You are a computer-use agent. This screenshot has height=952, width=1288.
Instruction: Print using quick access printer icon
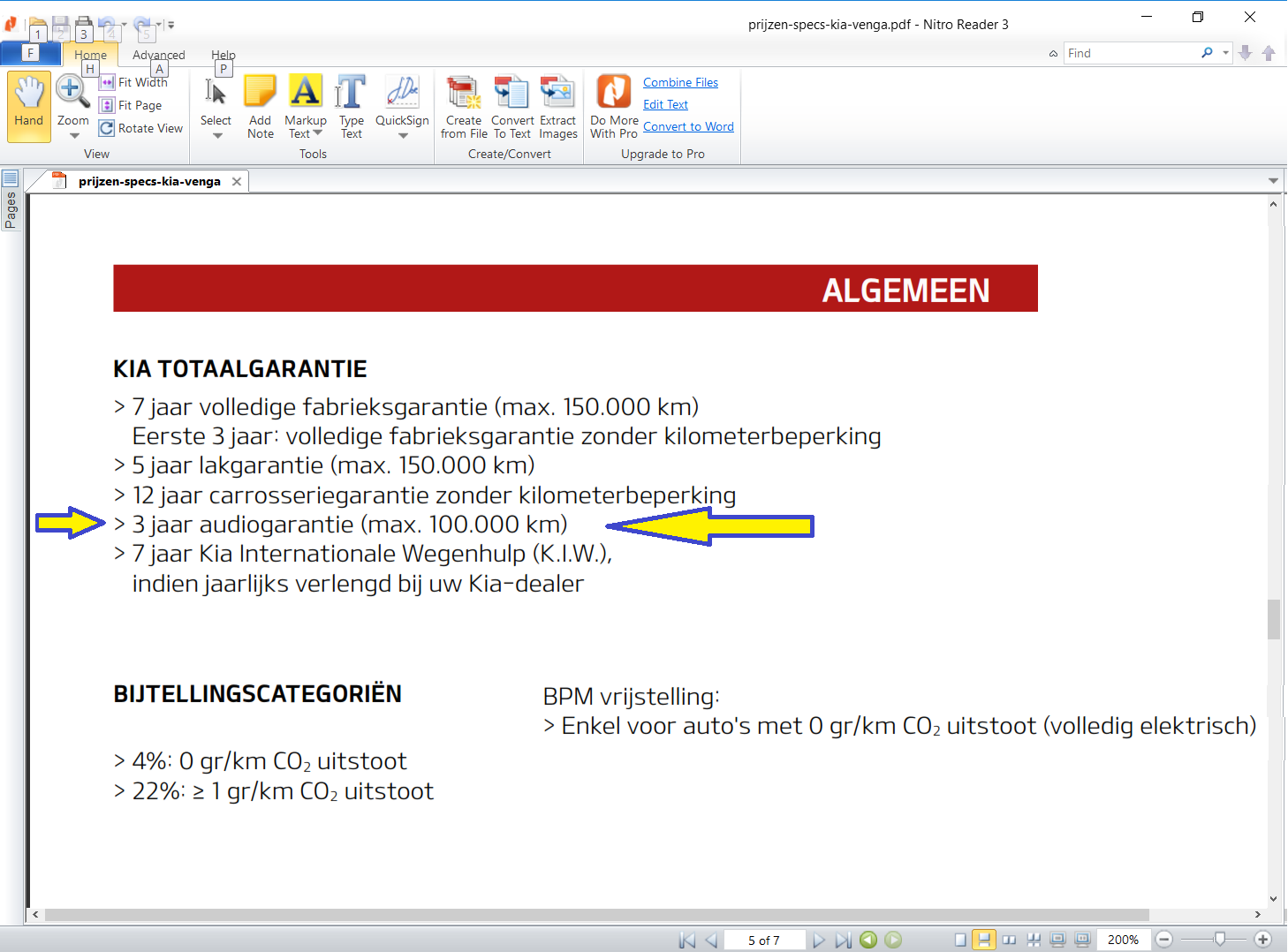pos(84,26)
